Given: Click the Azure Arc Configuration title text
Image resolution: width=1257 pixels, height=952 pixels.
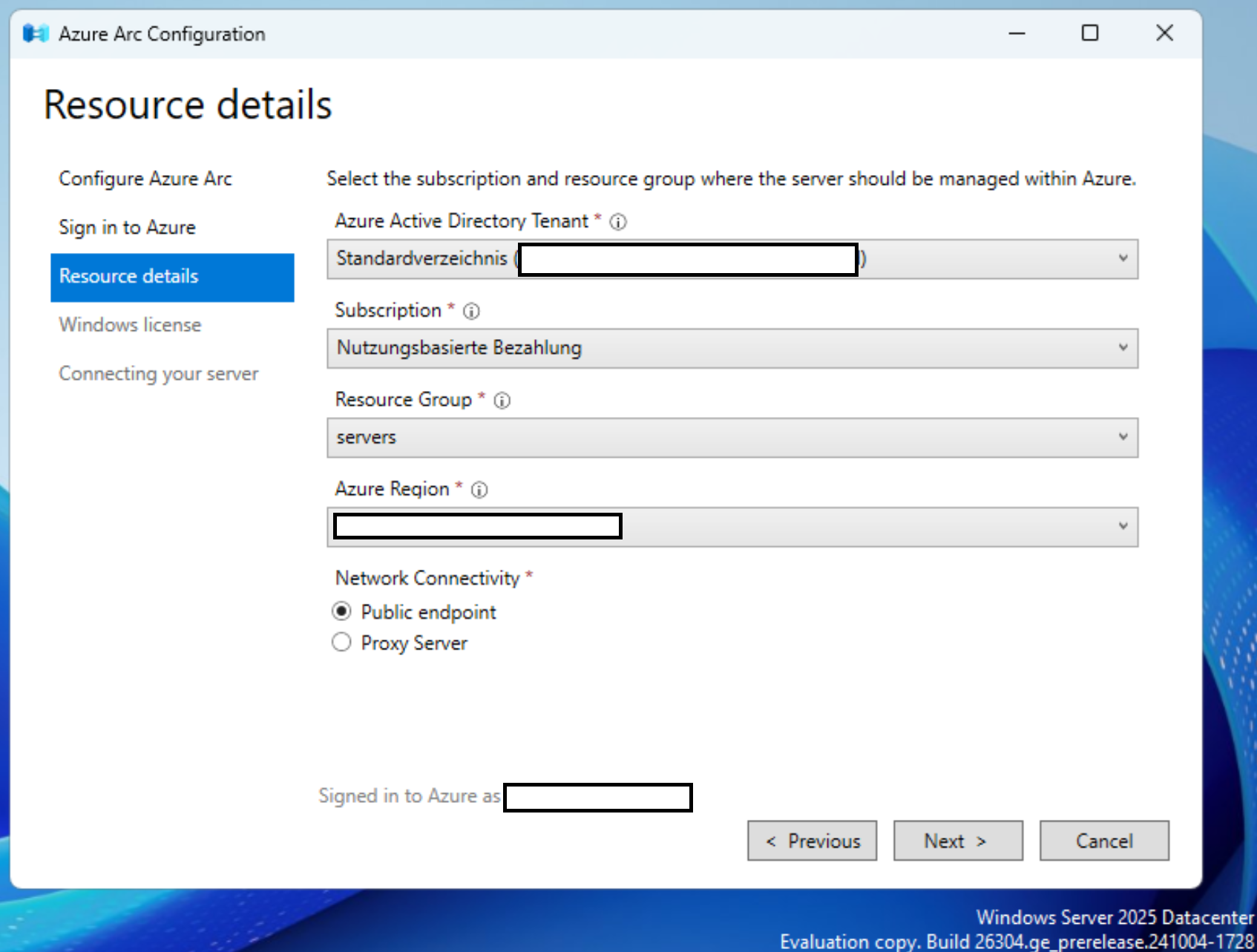Looking at the screenshot, I should pos(162,34).
